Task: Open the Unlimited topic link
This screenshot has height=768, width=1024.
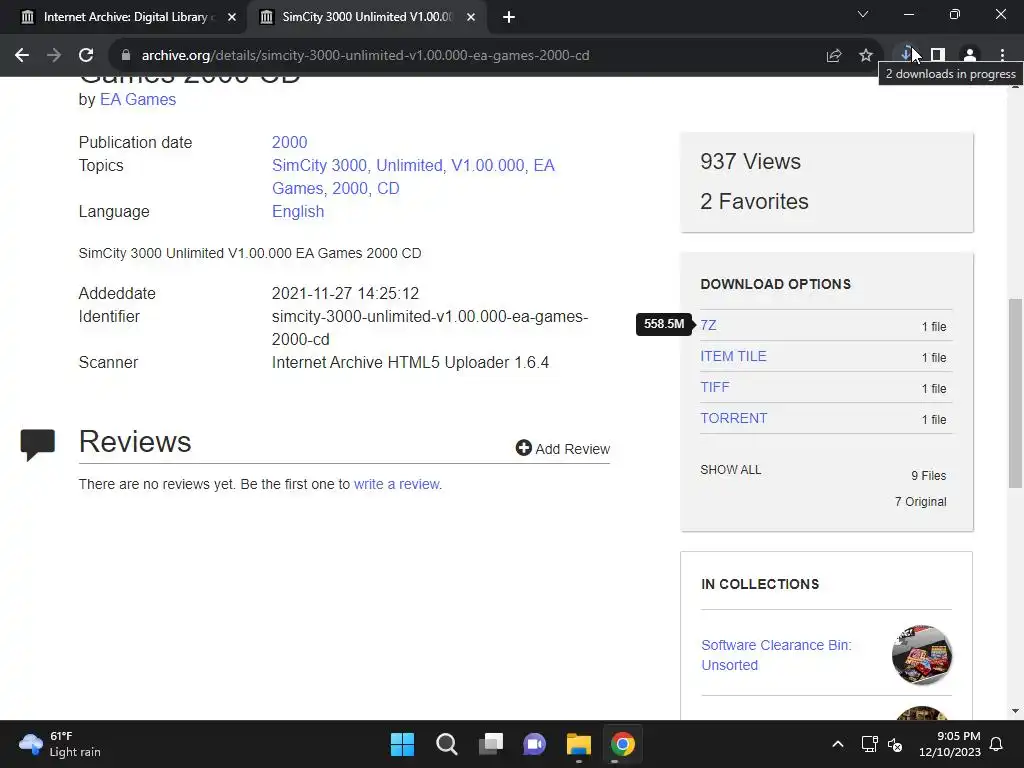Action: [409, 165]
